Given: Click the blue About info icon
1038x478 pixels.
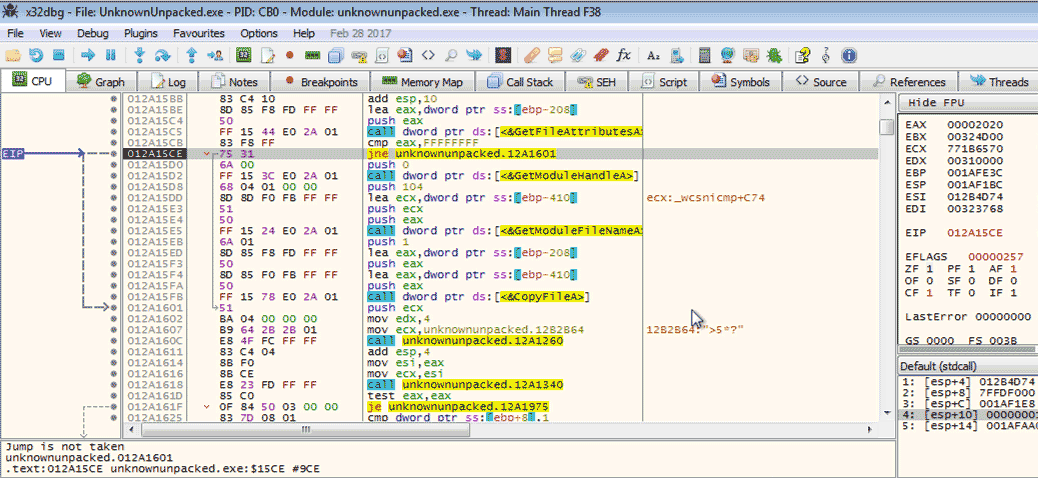Looking at the screenshot, I should 849,55.
